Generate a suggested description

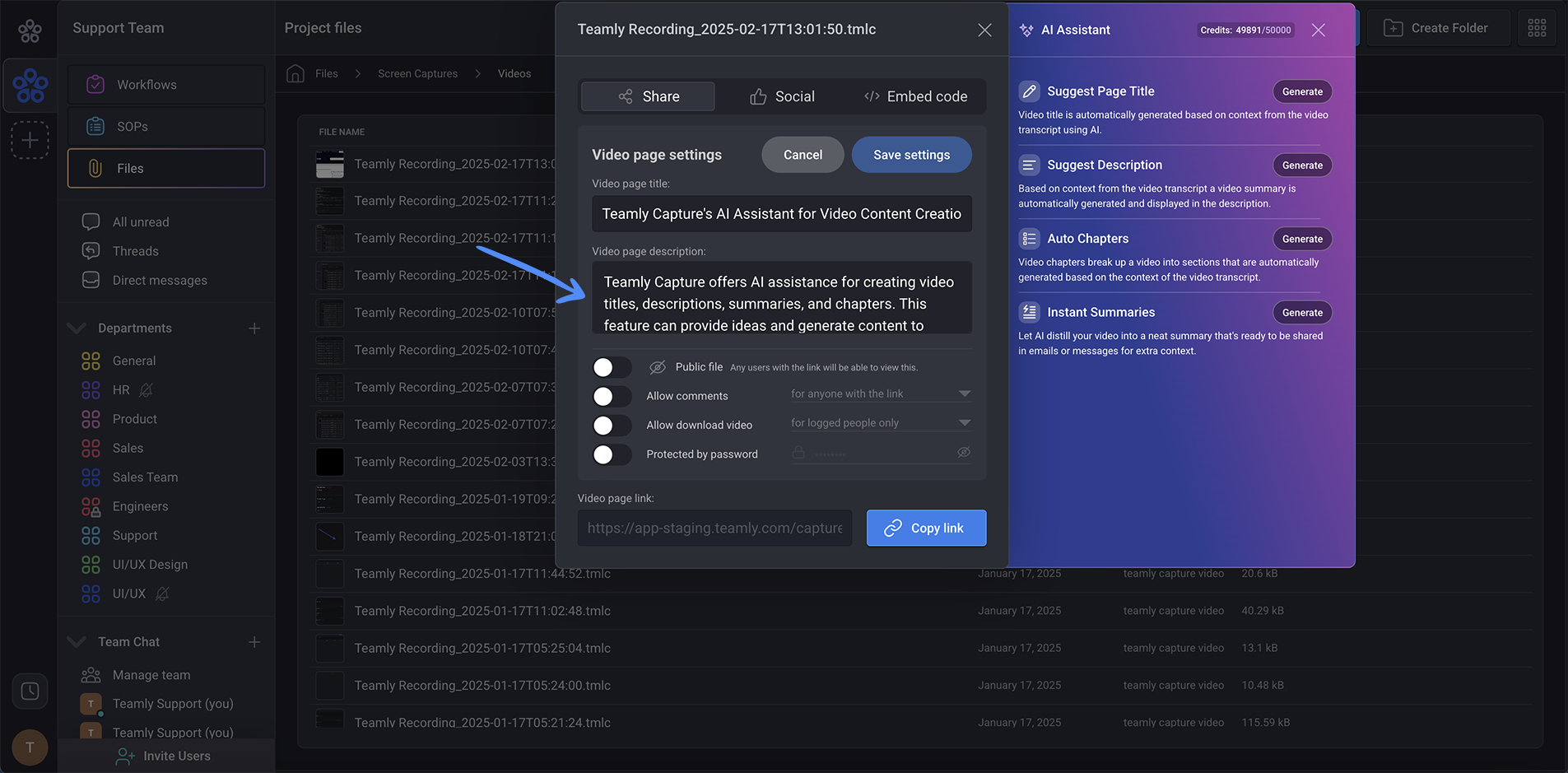click(x=1302, y=165)
